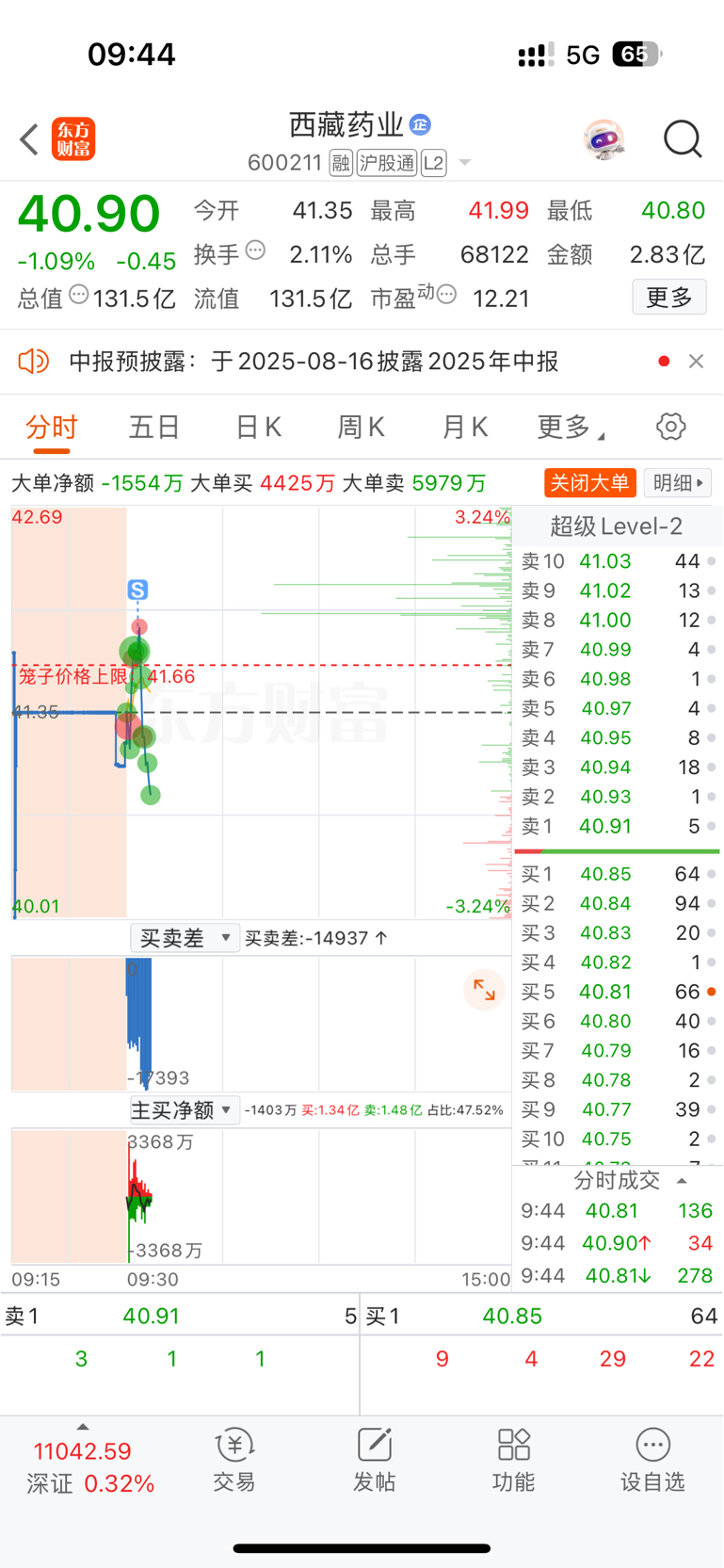Dismiss the announcement with the X
This screenshot has width=724, height=1568.
click(696, 361)
